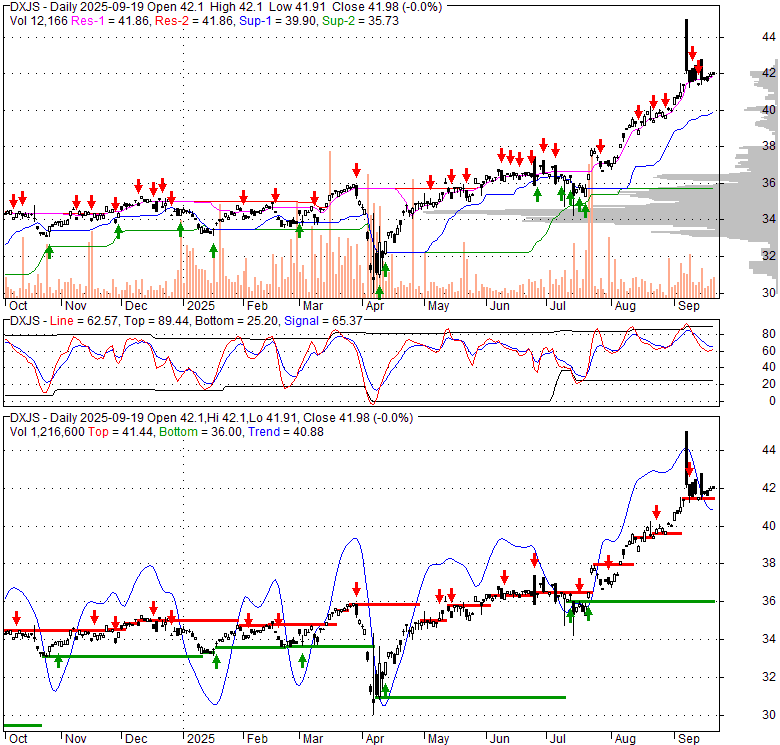Screen dimensions: 780x745
Task: Click the tall September spike candle in top chart
Action: [686, 46]
